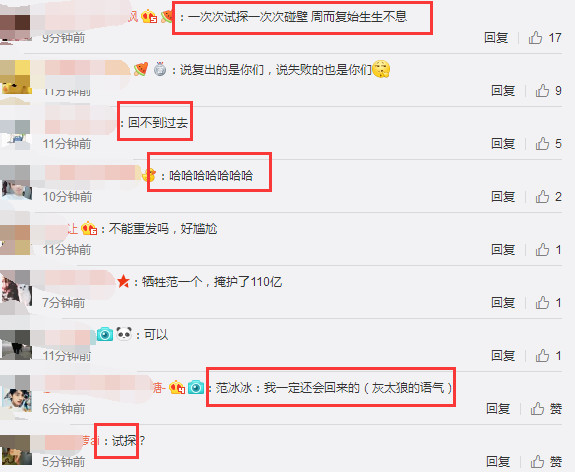Reply to the '哈哈哈哈哈哈哈' comment
575x472 pixels.
pos(503,197)
